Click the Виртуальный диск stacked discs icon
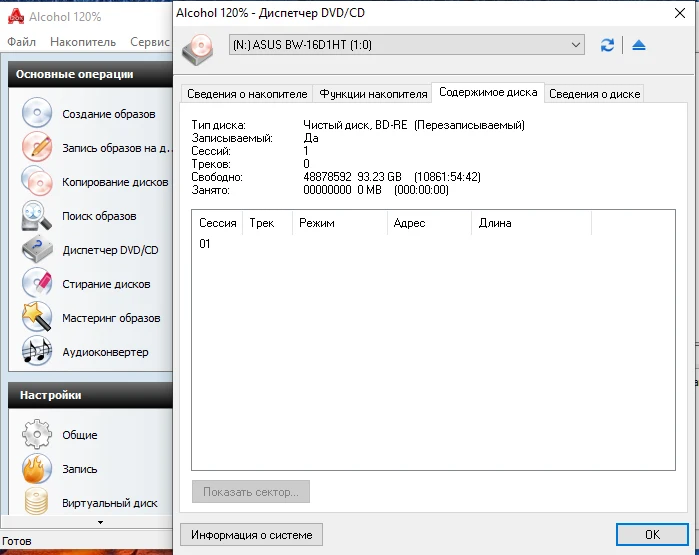Screen dimensions: 699x555 click(37, 501)
